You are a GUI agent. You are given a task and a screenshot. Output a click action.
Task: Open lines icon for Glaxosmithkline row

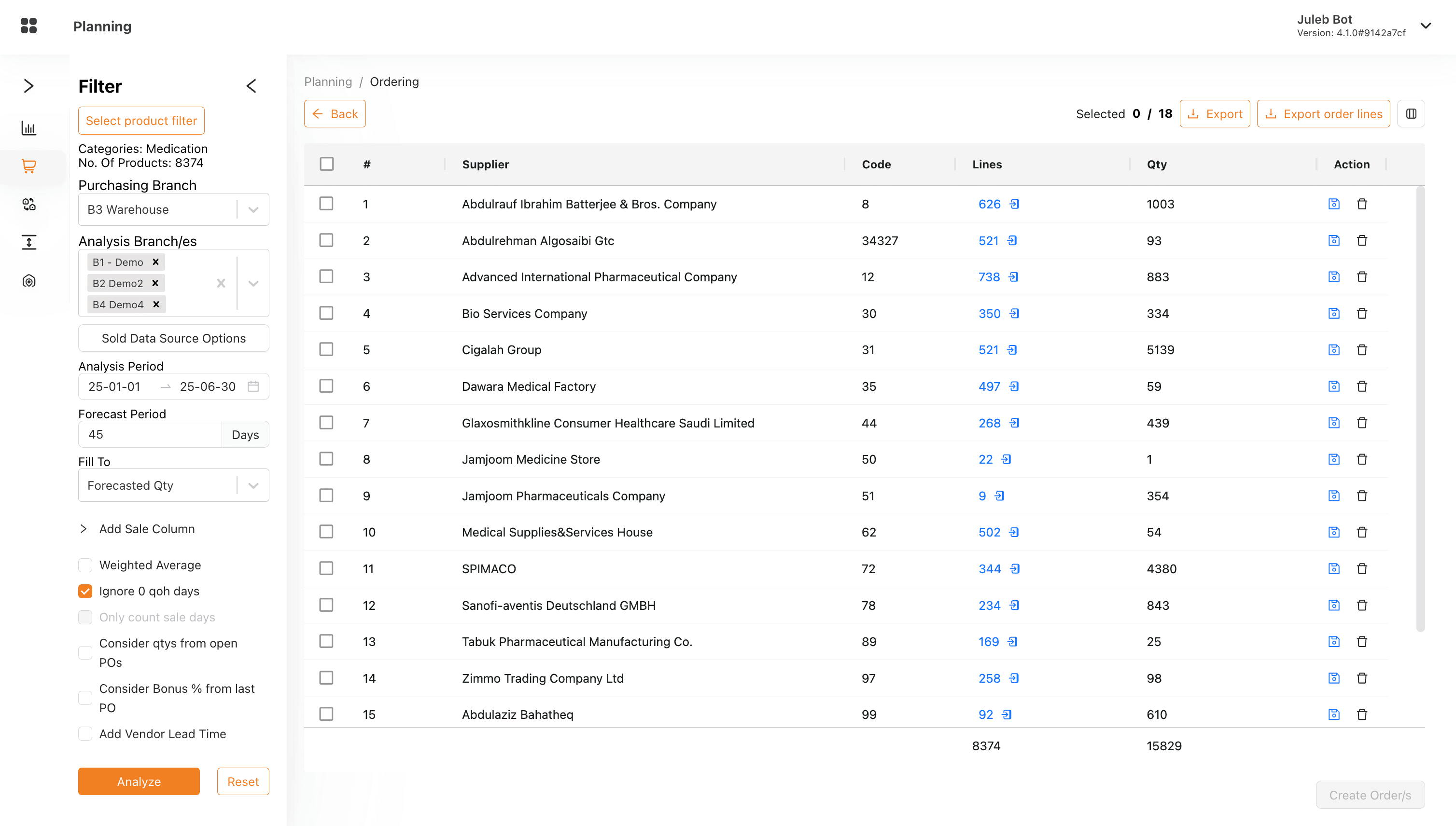[x=1014, y=423]
